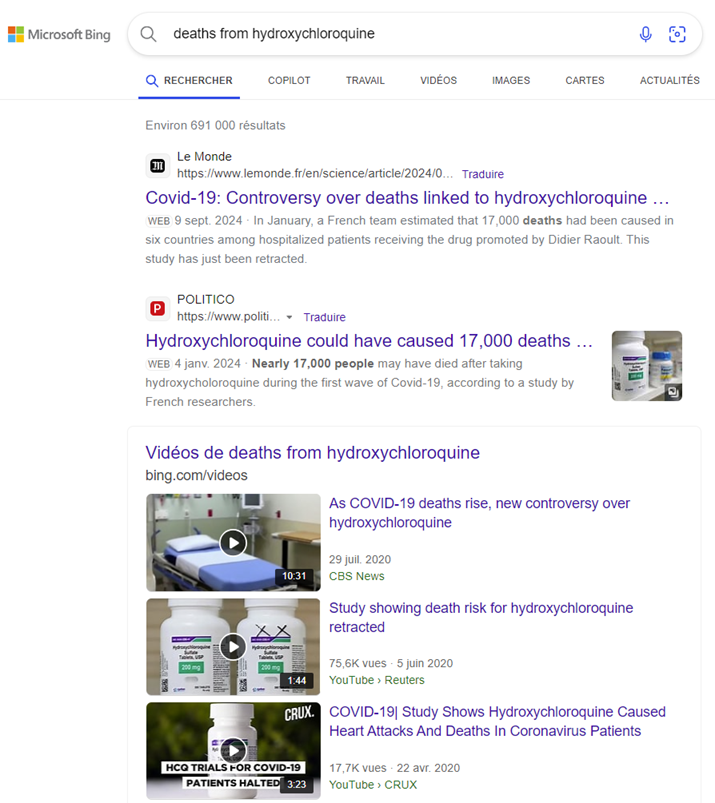Screen dimensions: 715x803
Task: Click the POLITICO site favicon
Action: (x=158, y=308)
